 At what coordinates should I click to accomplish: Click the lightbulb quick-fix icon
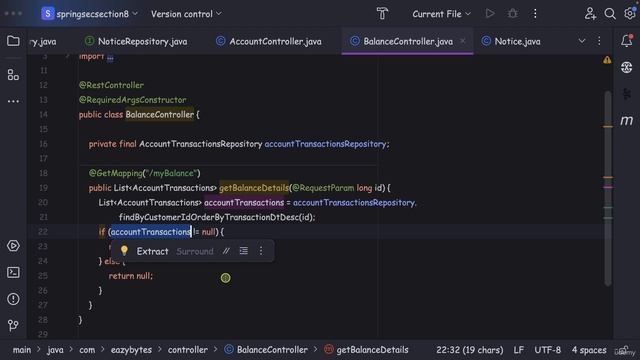(124, 251)
